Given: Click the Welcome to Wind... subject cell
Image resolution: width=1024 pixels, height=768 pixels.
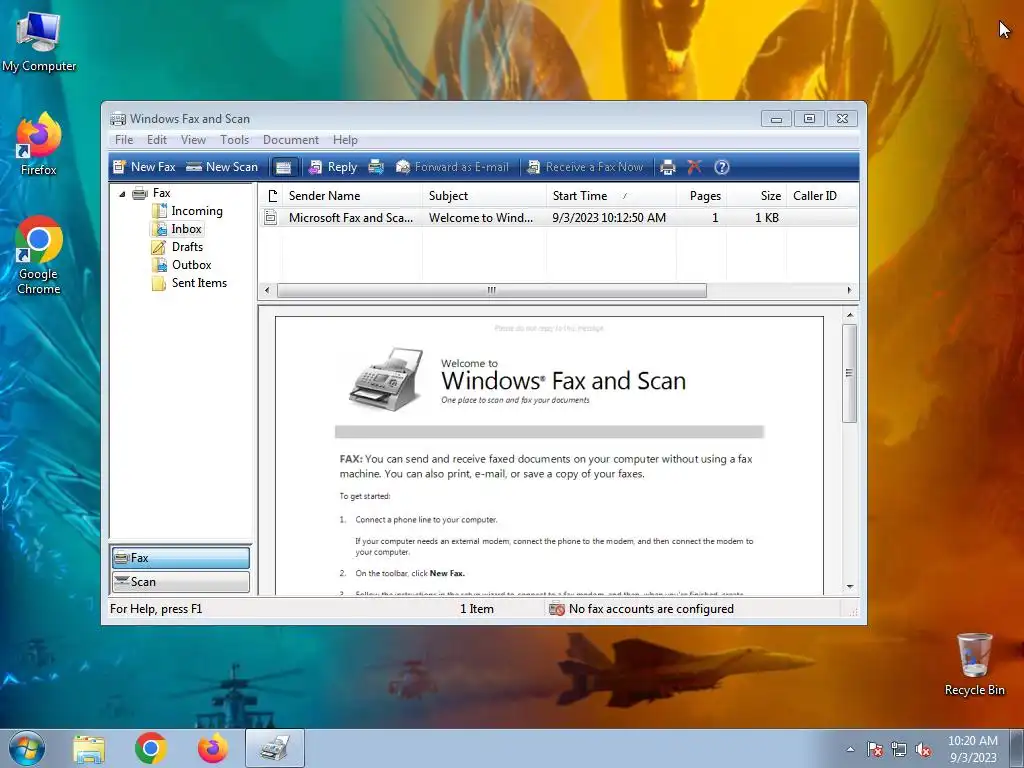Looking at the screenshot, I should 481,218.
